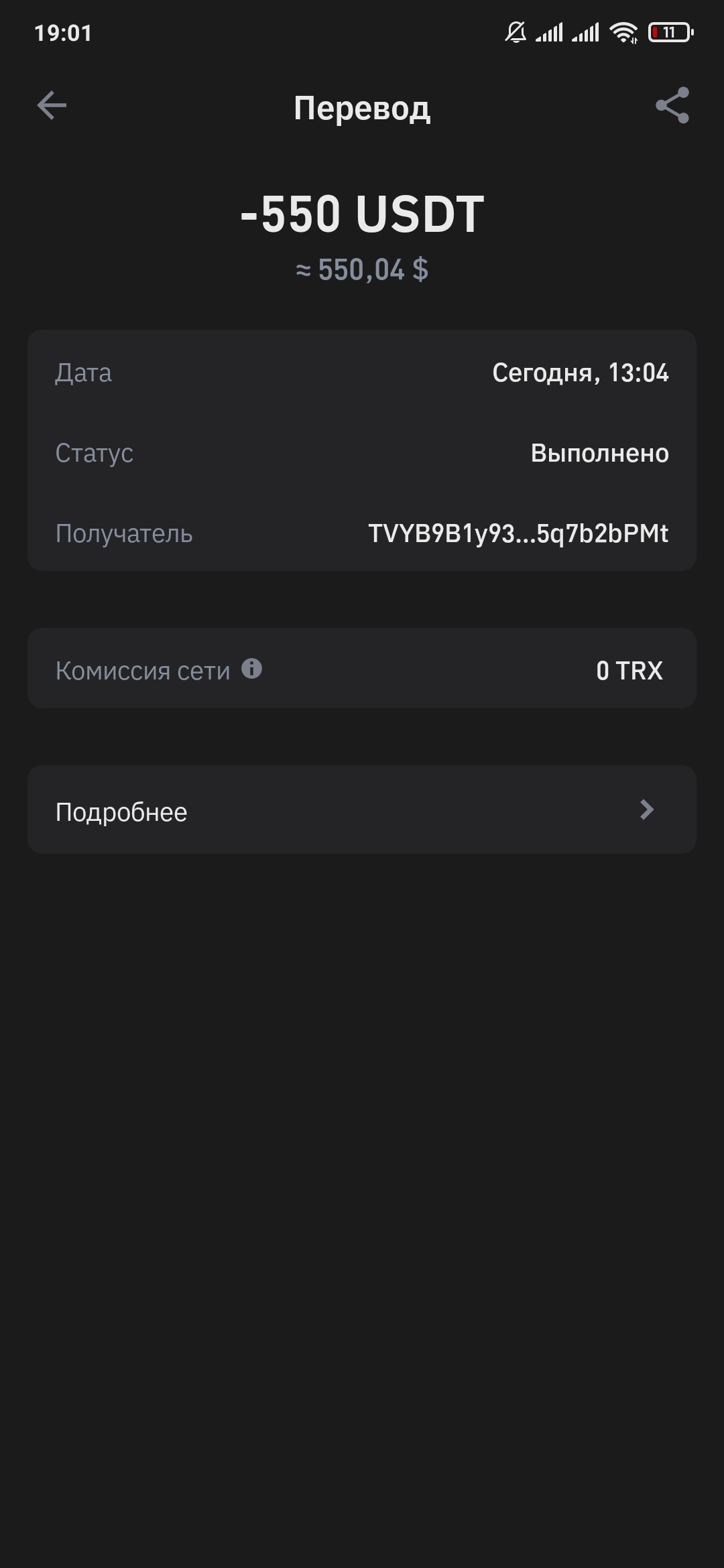724x1568 pixels.
Task: Tap the Получатель label
Action: point(124,534)
